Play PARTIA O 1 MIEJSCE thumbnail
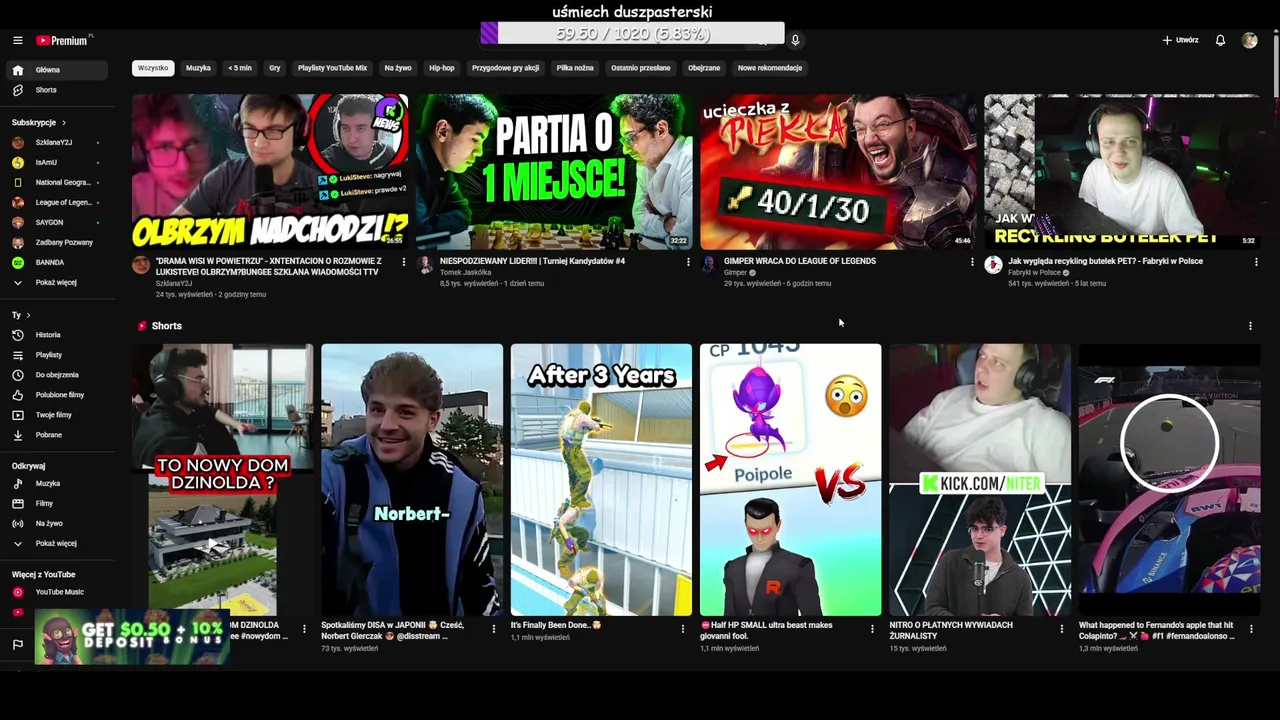This screenshot has width=1280, height=720. point(554,171)
